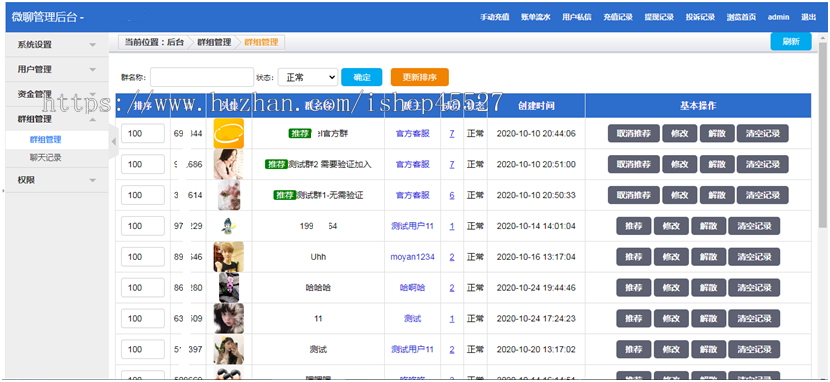Click the avatar in the Uhh row

229,257
